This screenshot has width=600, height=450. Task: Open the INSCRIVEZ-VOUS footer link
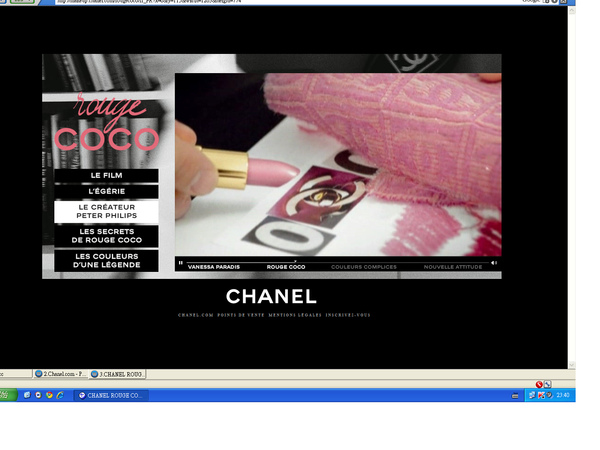tap(348, 315)
